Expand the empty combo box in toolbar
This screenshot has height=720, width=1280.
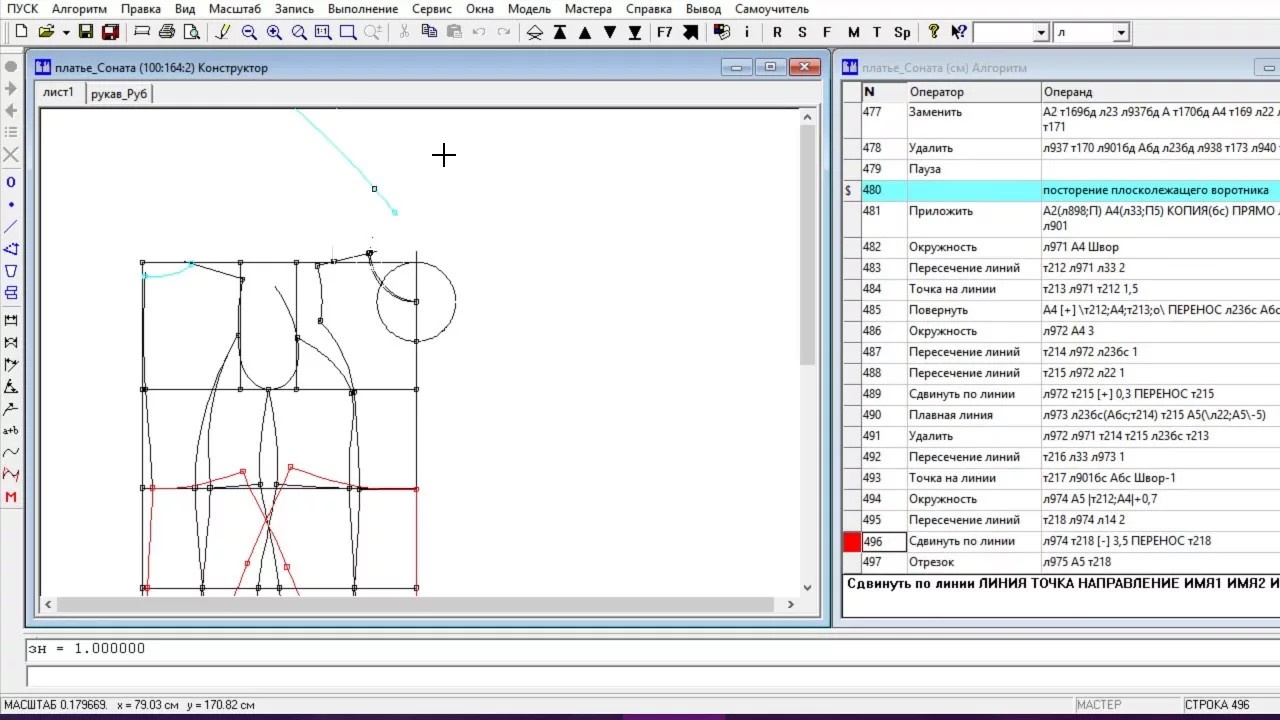coord(1041,33)
